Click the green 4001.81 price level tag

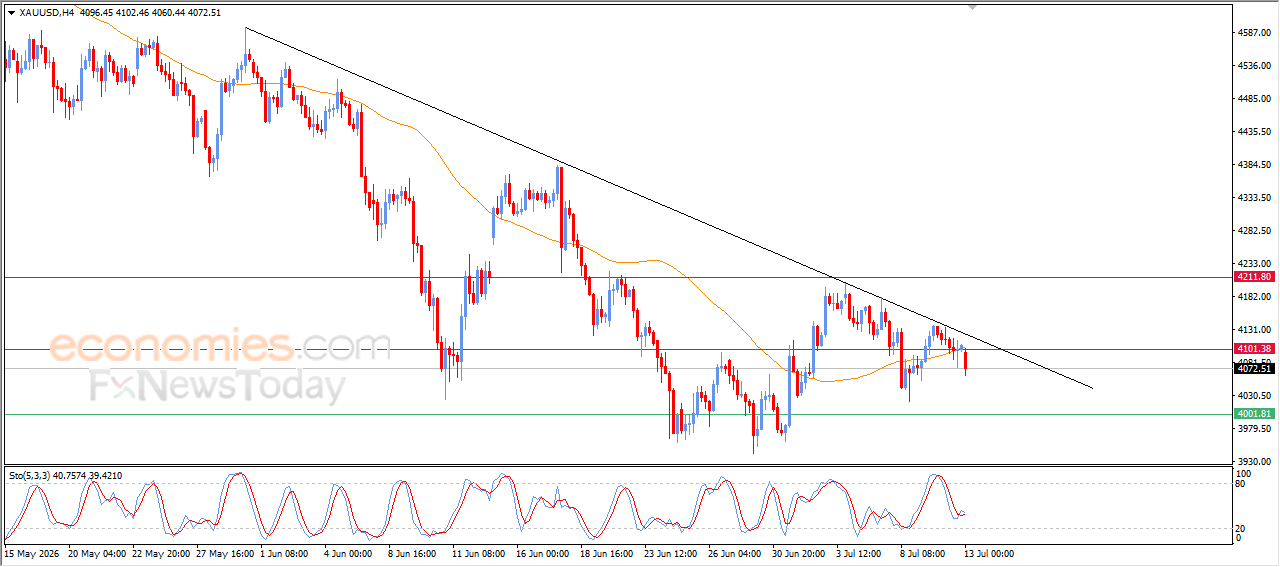(1254, 413)
